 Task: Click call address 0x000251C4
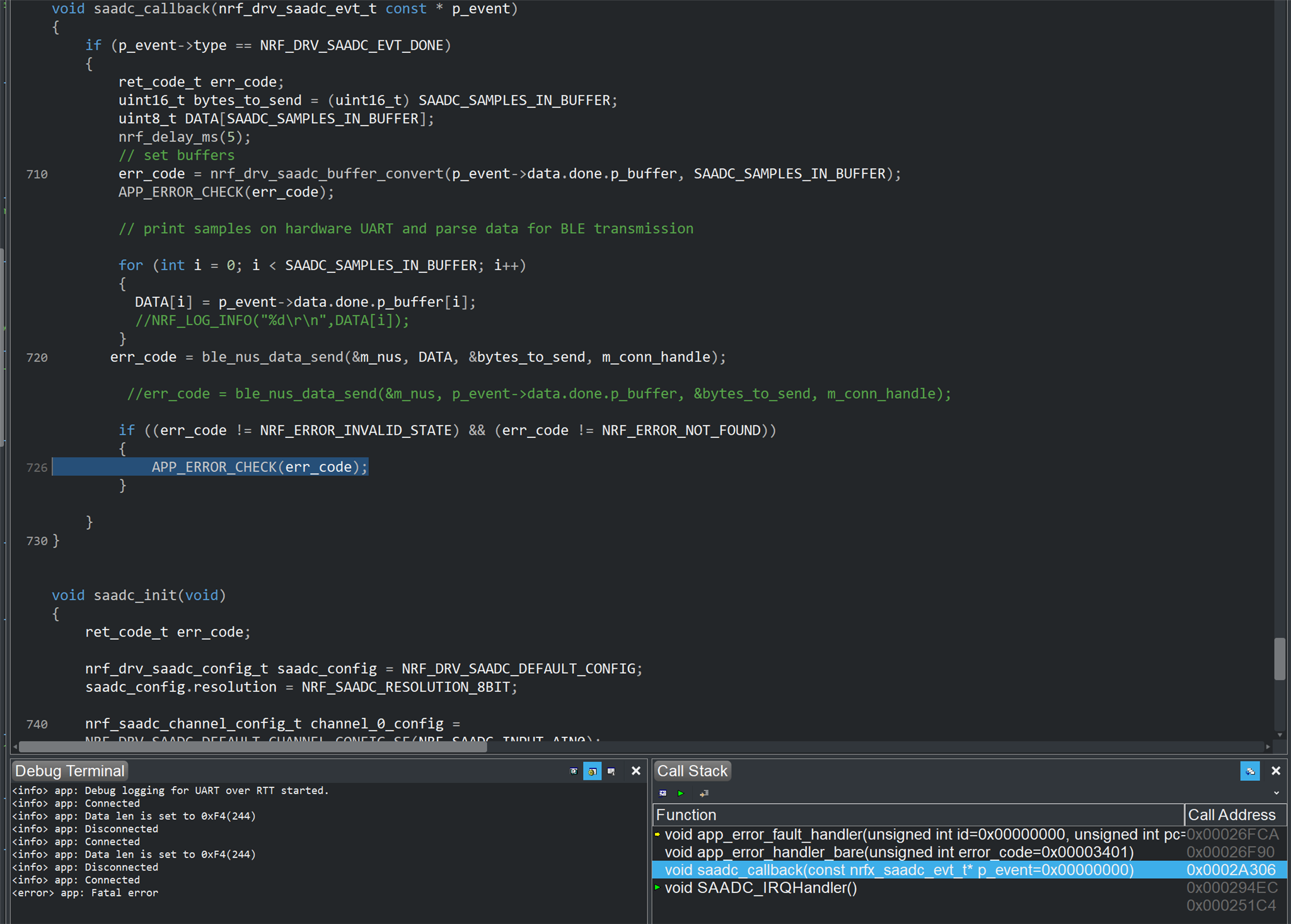point(1231,906)
